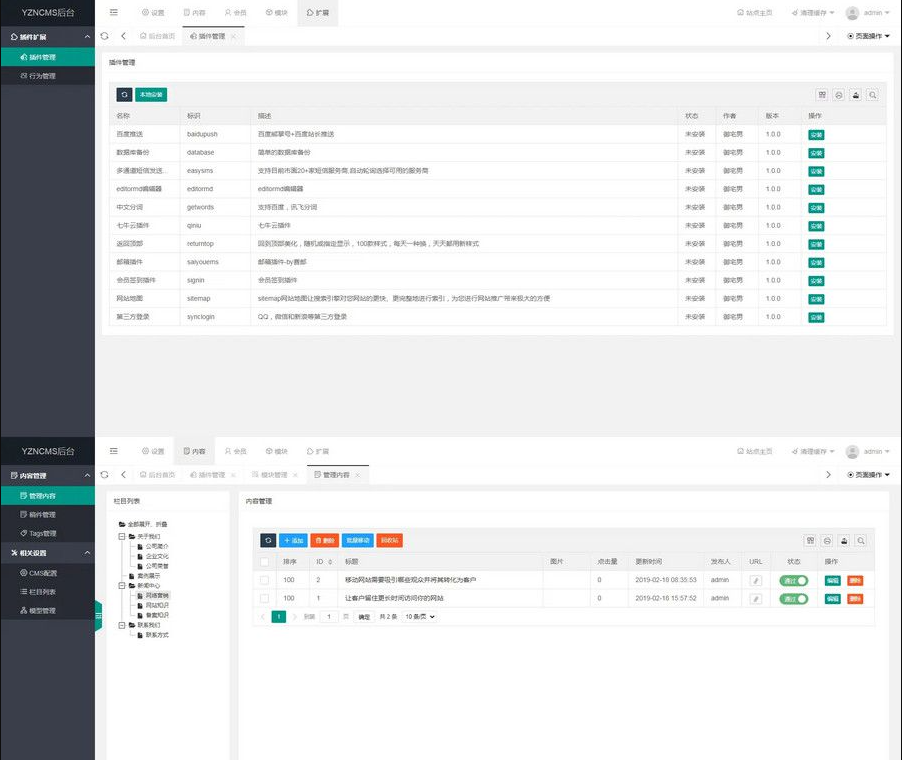This screenshot has height=760, width=902.
Task: Click export icon above plugin table
Action: click(856, 95)
